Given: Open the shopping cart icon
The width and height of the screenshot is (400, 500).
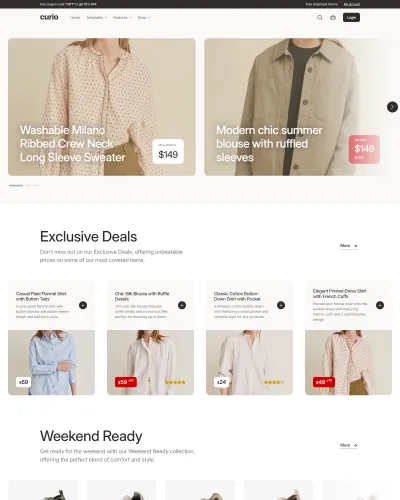Looking at the screenshot, I should click(333, 17).
